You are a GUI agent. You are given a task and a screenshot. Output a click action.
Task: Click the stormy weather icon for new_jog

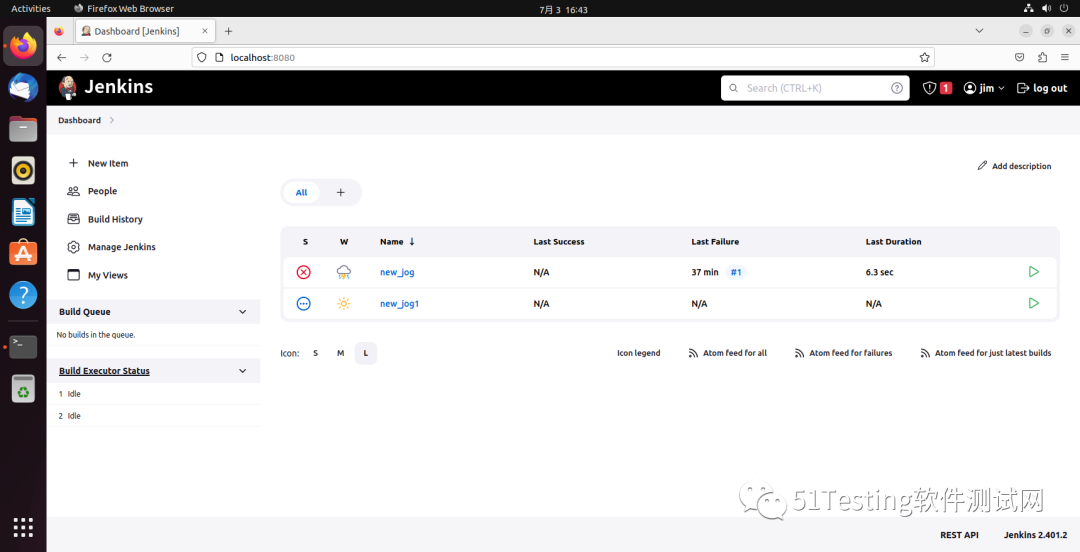click(x=344, y=272)
